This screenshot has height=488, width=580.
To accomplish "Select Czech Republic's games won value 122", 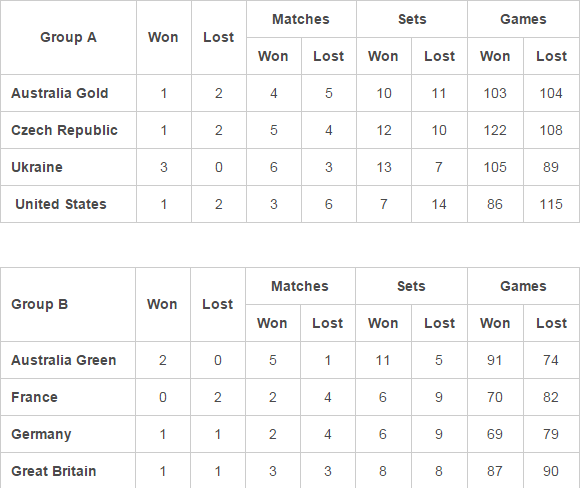I will point(495,130).
